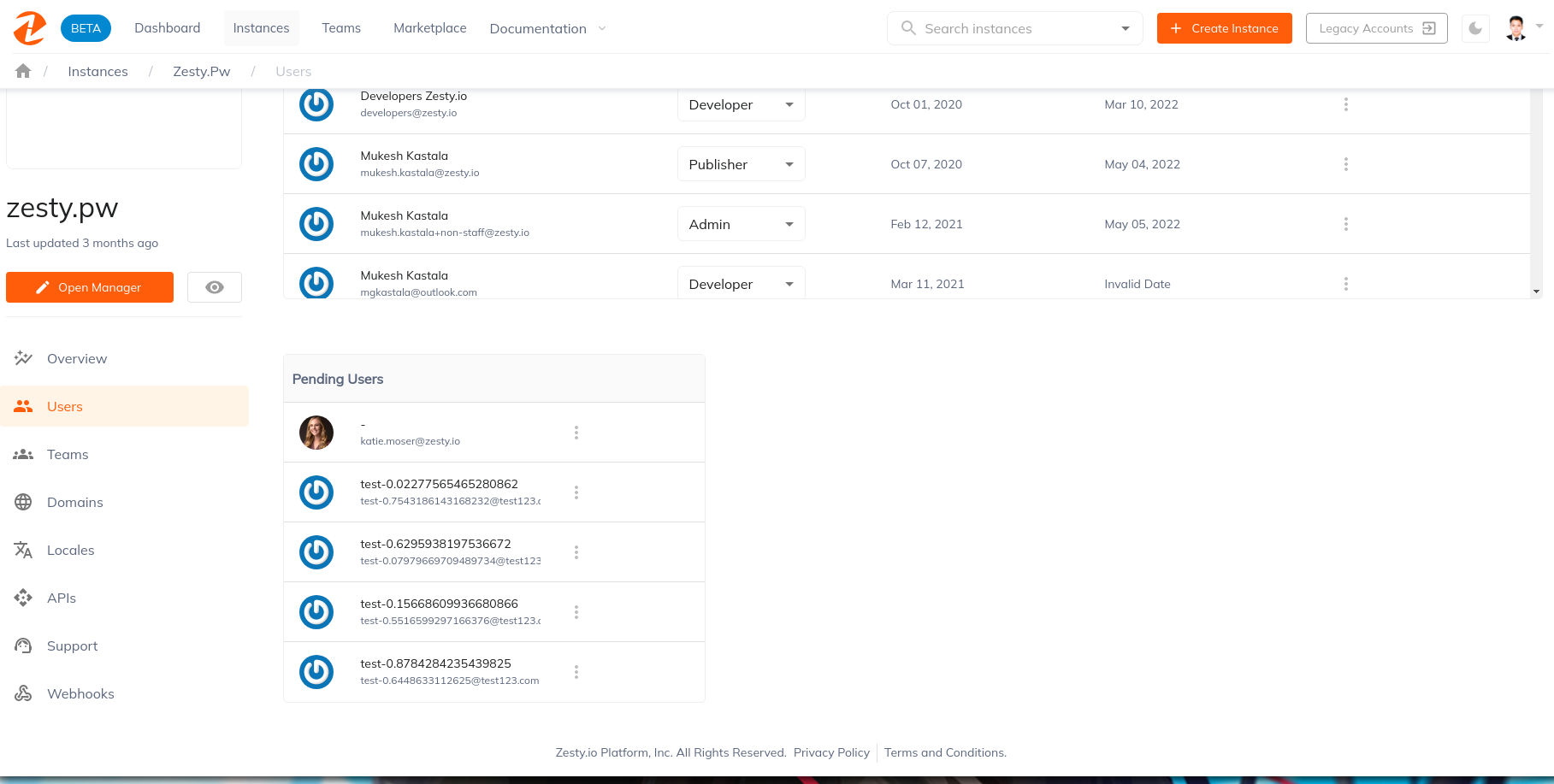This screenshot has width=1554, height=784.
Task: Toggle the instance preview eye button
Action: [x=214, y=286]
